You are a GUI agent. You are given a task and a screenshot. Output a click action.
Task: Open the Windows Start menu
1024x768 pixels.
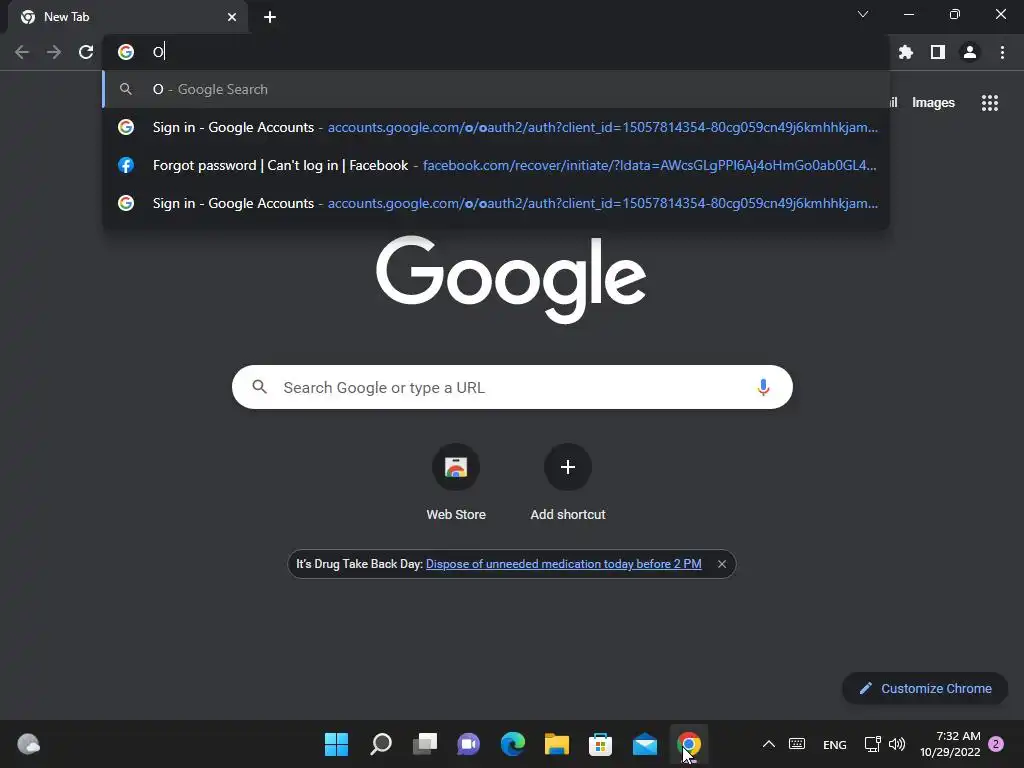336,744
